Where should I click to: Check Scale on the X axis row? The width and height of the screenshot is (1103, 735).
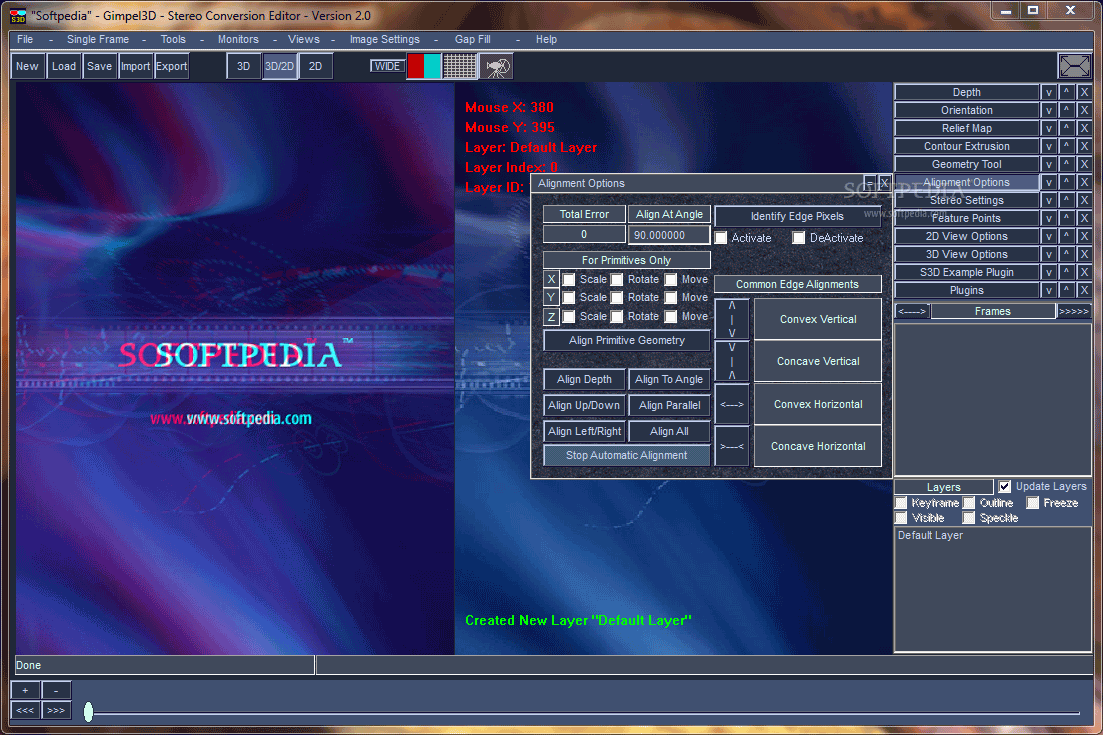pos(569,279)
